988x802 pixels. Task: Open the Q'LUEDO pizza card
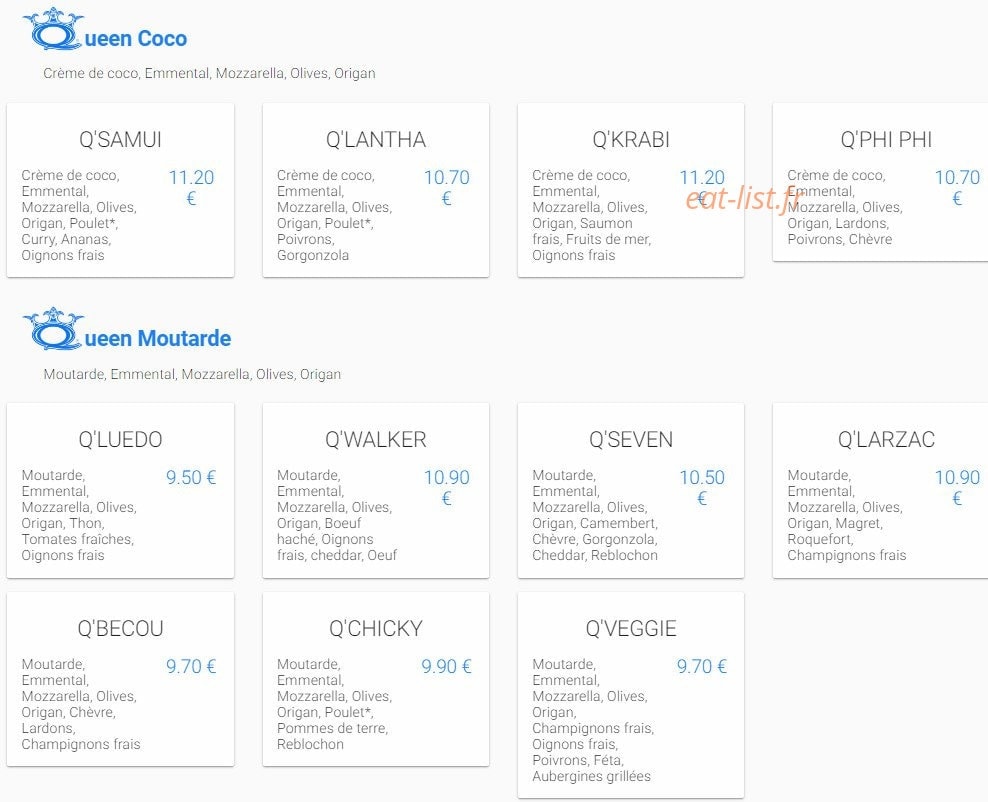[x=120, y=490]
